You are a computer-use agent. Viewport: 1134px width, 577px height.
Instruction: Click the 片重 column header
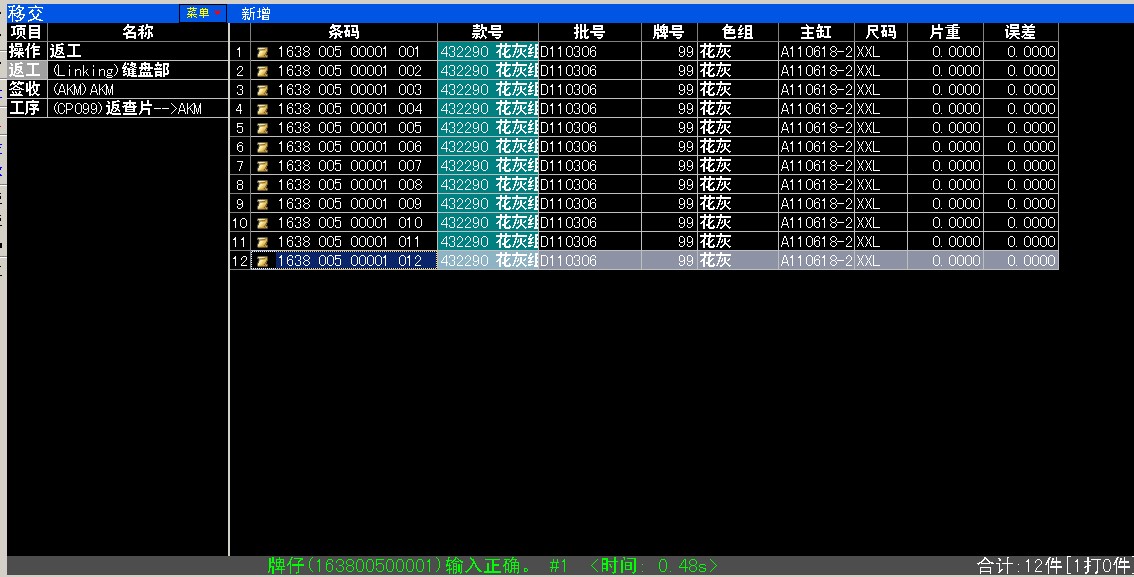click(945, 32)
